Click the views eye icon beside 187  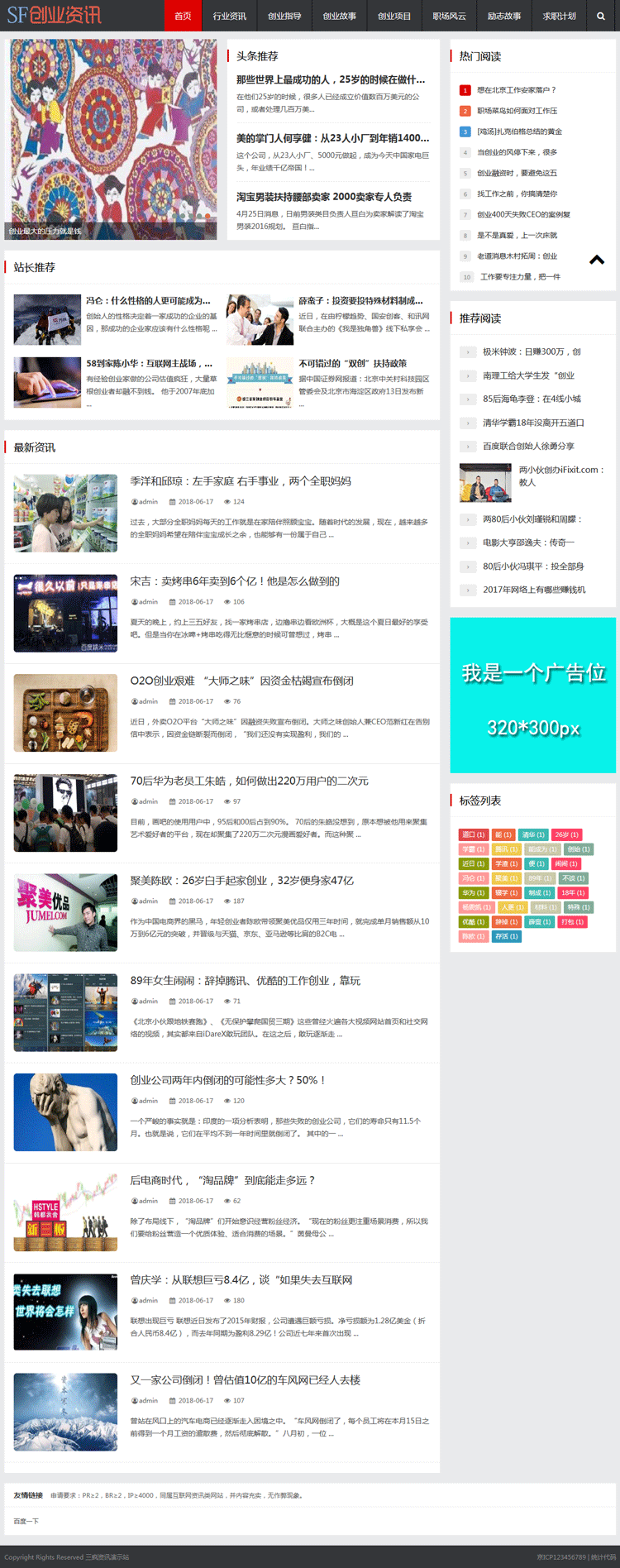point(227,901)
